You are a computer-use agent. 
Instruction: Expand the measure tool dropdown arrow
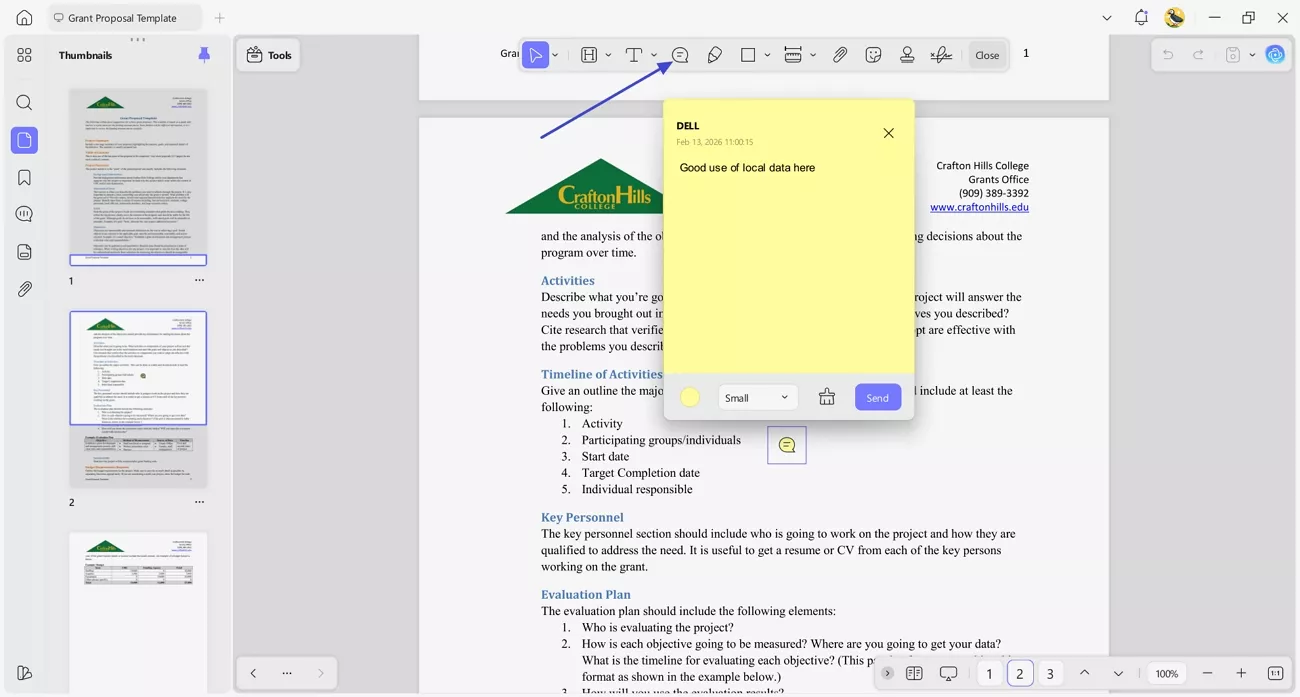pyautogui.click(x=813, y=55)
